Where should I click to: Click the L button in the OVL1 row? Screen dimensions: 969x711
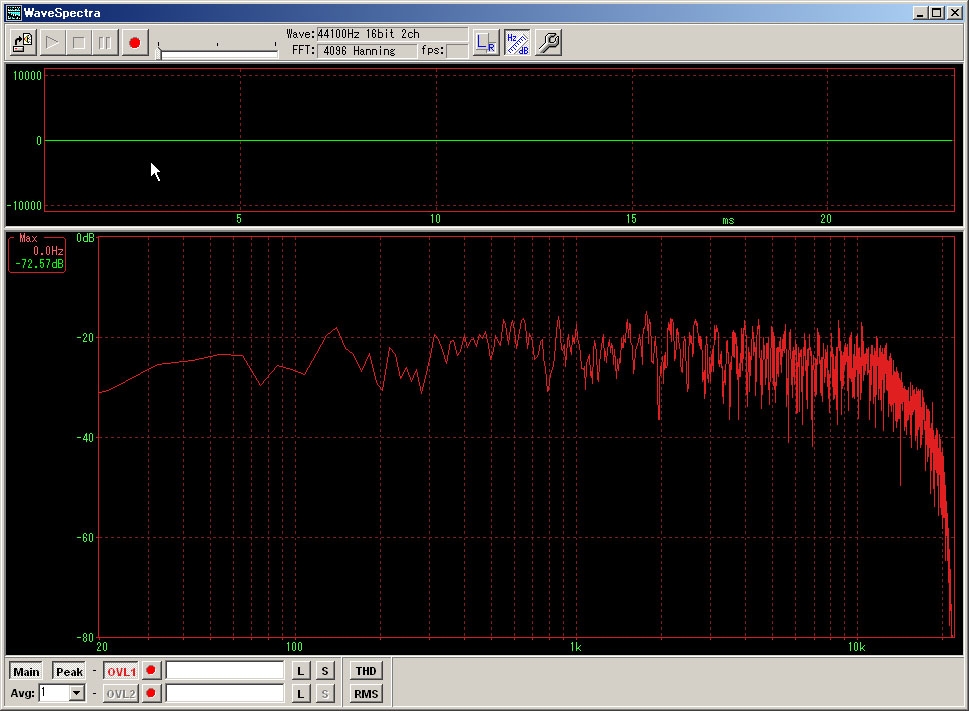pos(301,671)
